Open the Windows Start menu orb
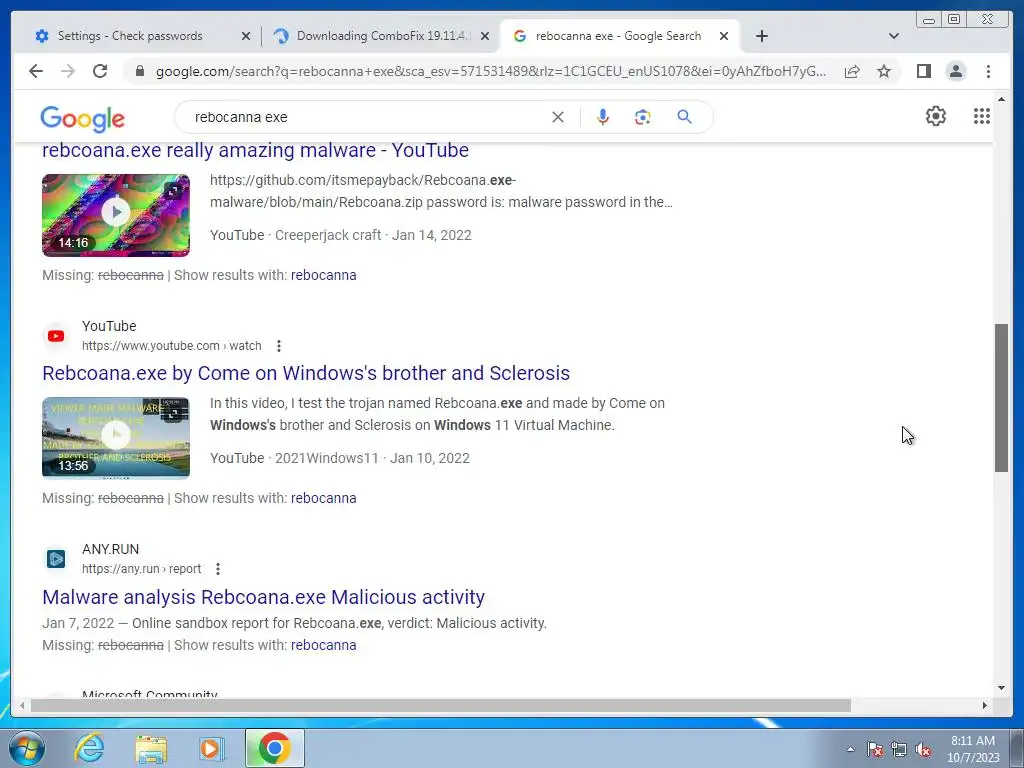This screenshot has width=1024, height=768. tap(27, 748)
